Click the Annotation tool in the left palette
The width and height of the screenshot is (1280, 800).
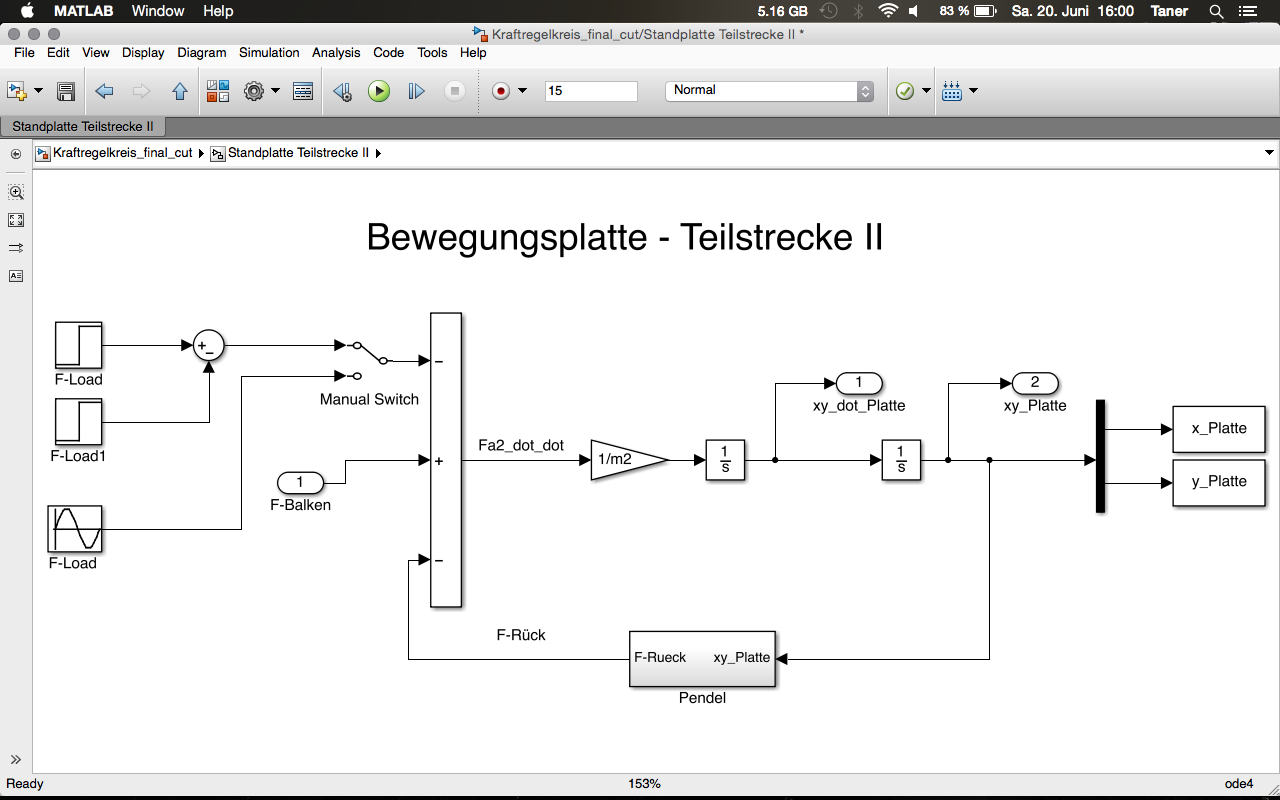tap(16, 276)
